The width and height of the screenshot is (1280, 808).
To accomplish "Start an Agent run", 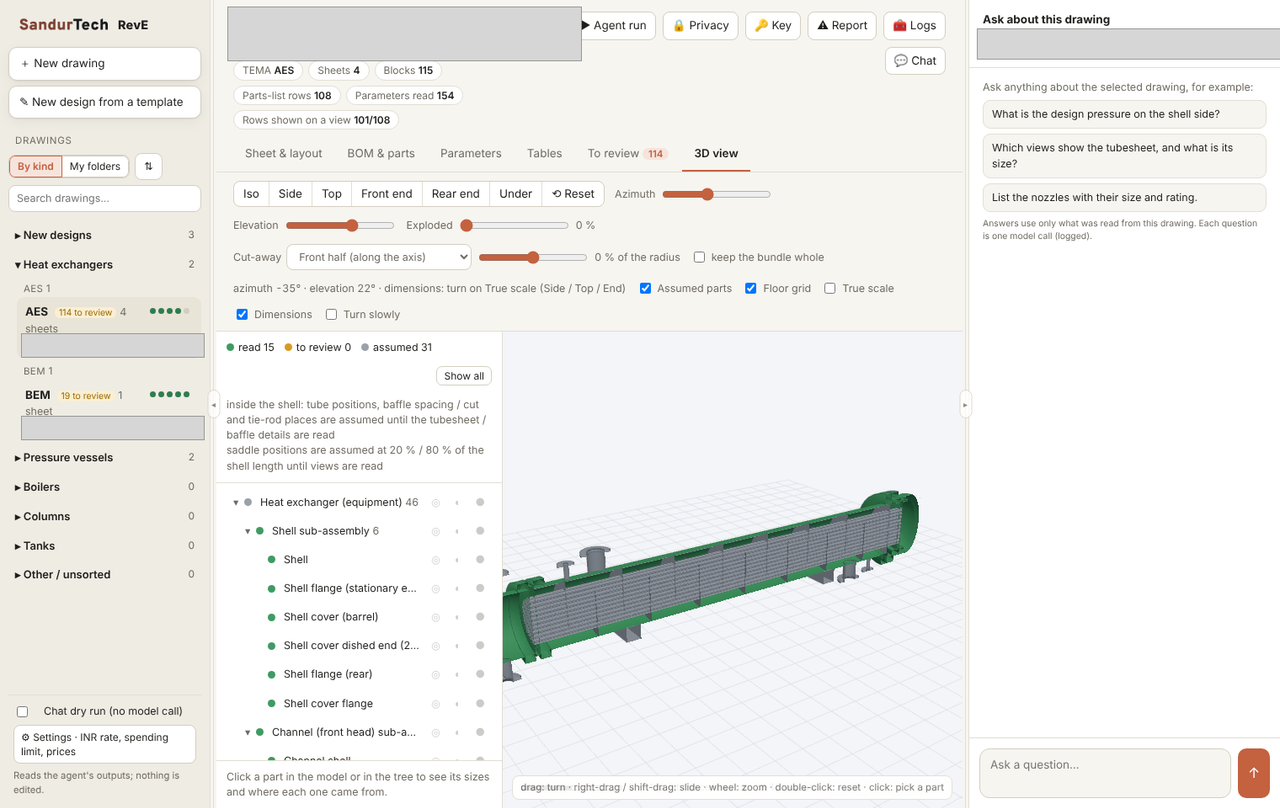I will (x=616, y=26).
